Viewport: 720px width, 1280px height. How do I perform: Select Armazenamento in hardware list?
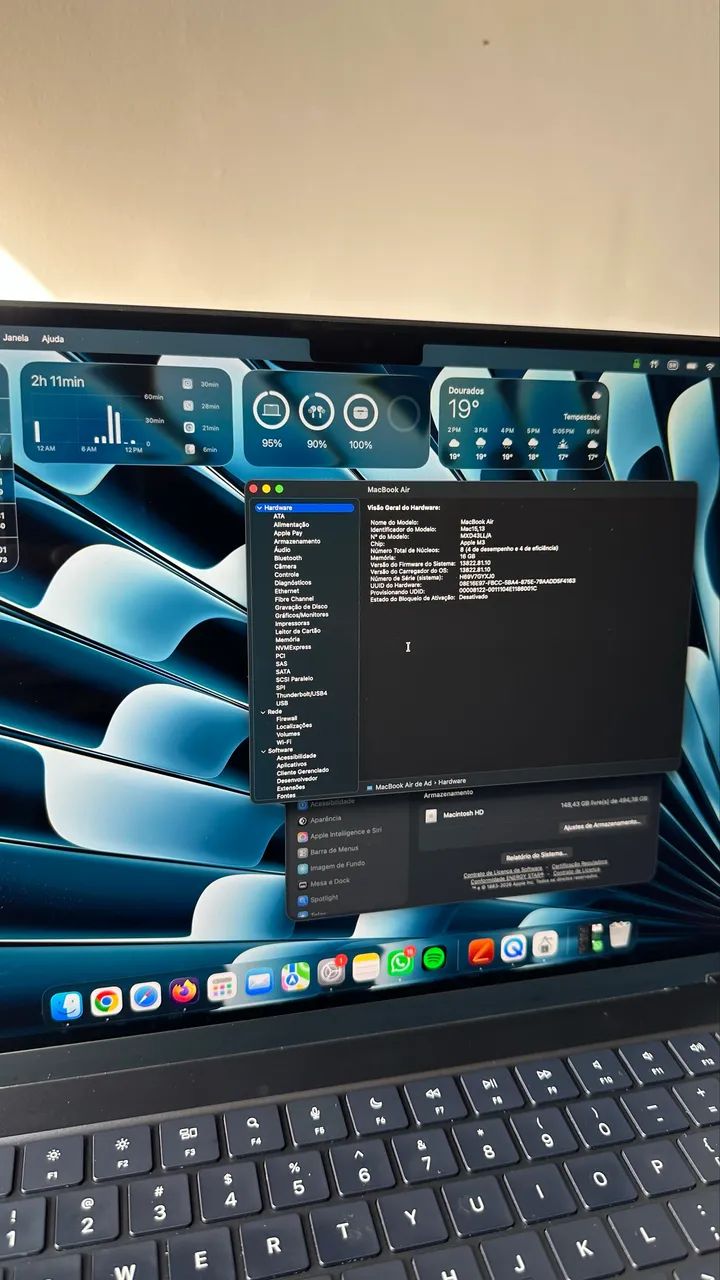click(297, 541)
